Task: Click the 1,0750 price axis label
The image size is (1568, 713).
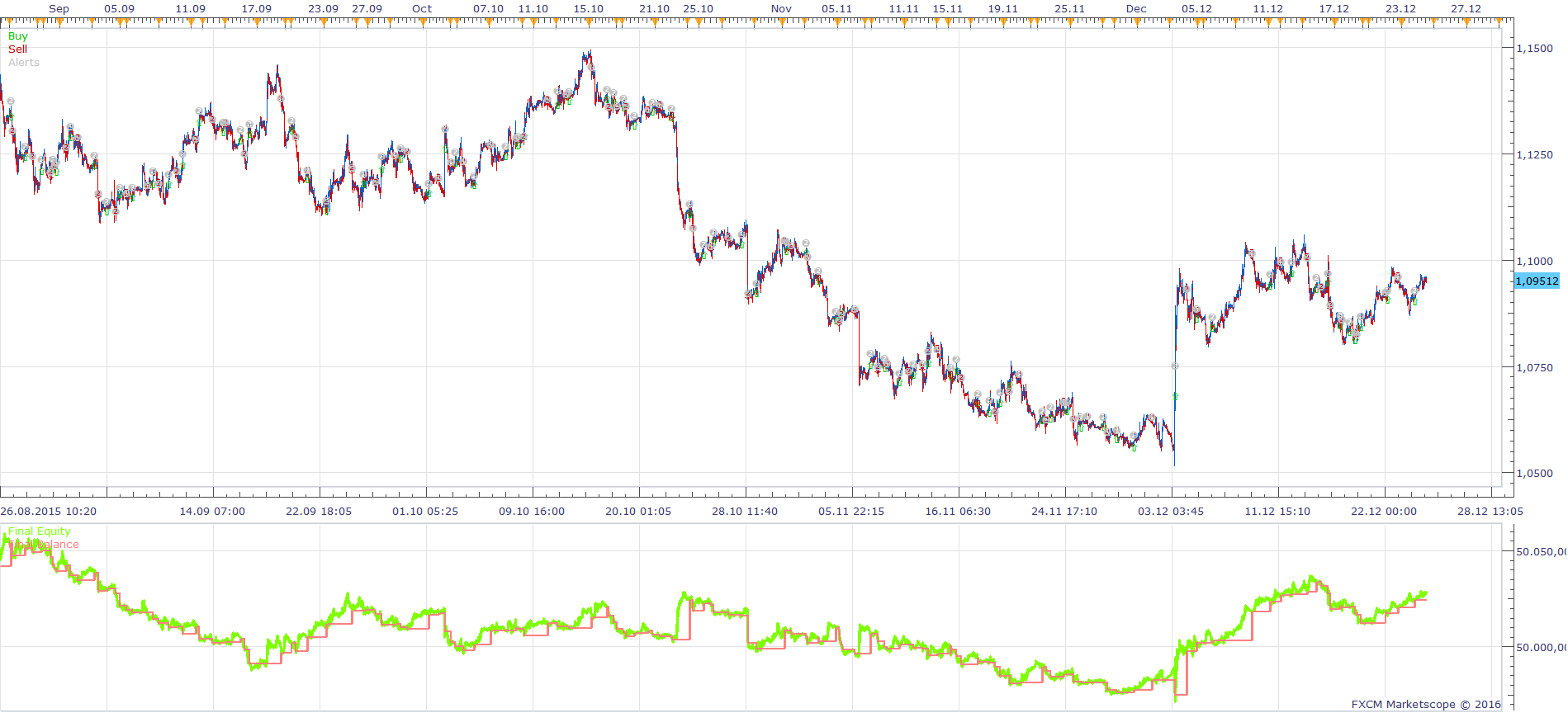Action: pyautogui.click(x=1534, y=368)
